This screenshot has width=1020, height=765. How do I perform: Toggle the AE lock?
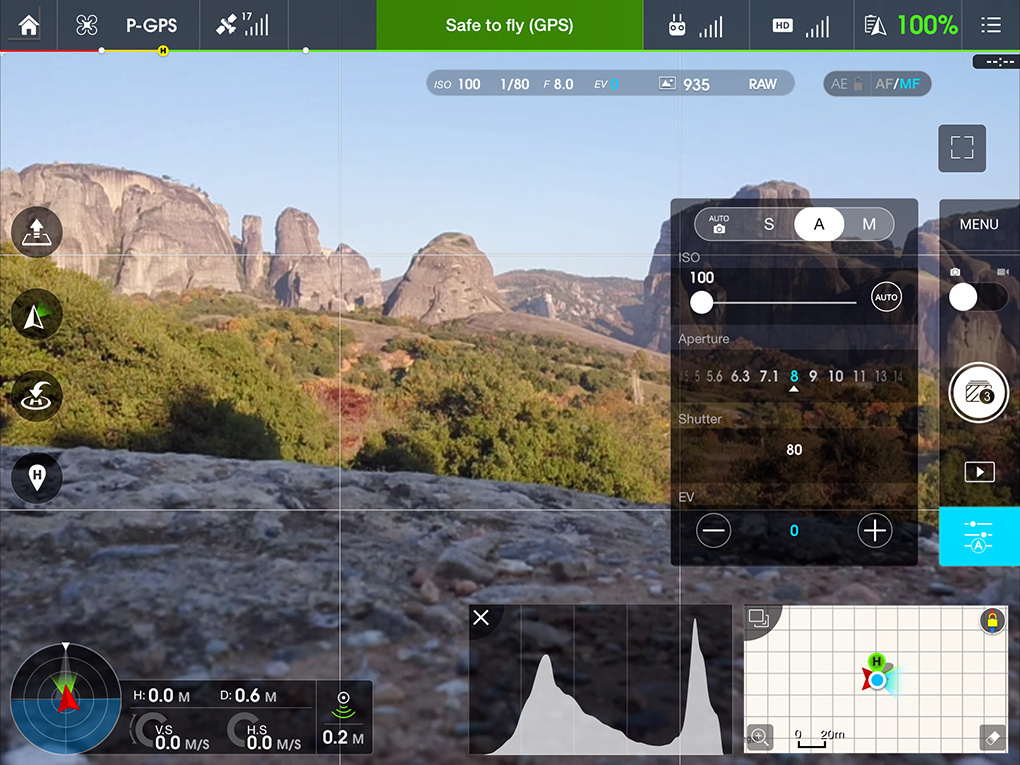(846, 84)
